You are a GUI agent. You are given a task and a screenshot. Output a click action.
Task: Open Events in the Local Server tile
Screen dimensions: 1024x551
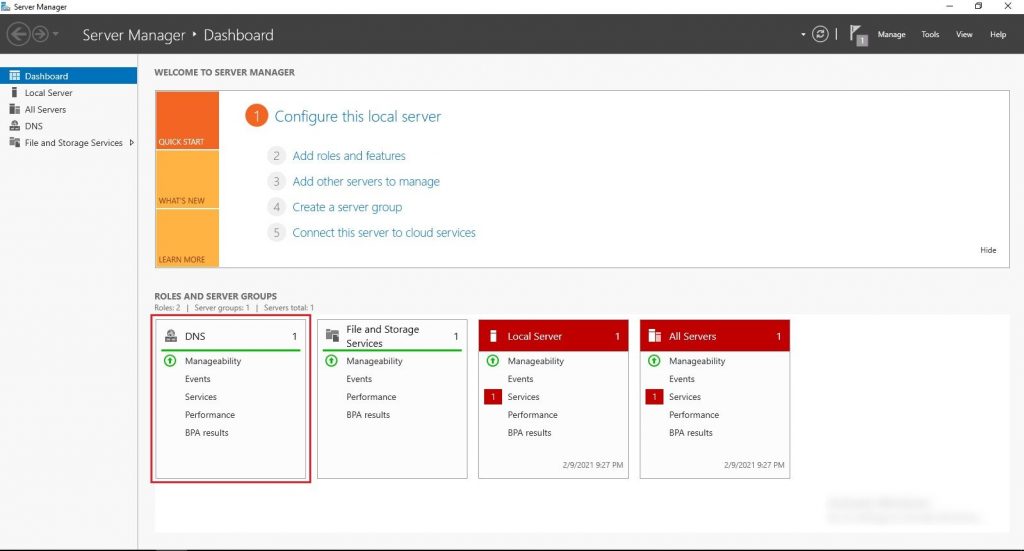(x=520, y=379)
